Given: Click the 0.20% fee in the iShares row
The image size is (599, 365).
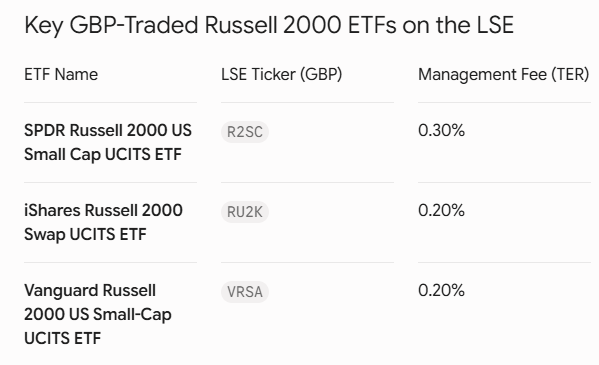Looking at the screenshot, I should (x=441, y=210).
